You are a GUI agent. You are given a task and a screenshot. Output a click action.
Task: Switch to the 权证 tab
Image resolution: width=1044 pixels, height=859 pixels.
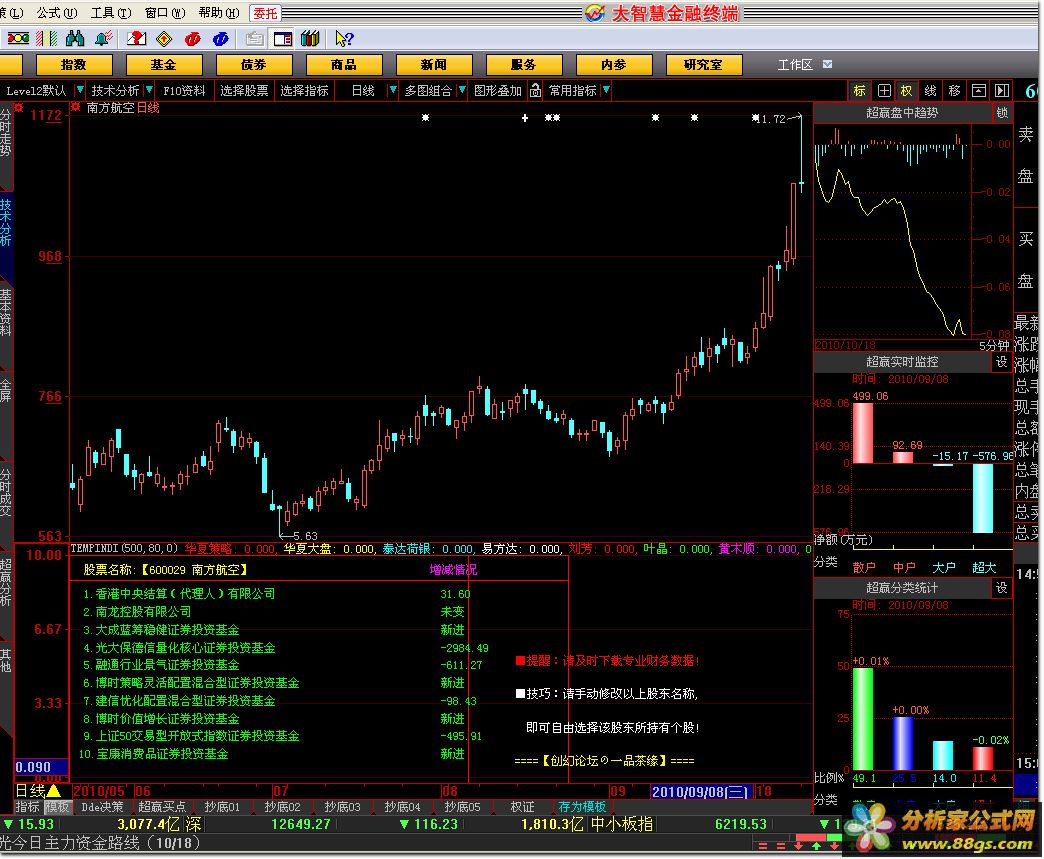(522, 807)
